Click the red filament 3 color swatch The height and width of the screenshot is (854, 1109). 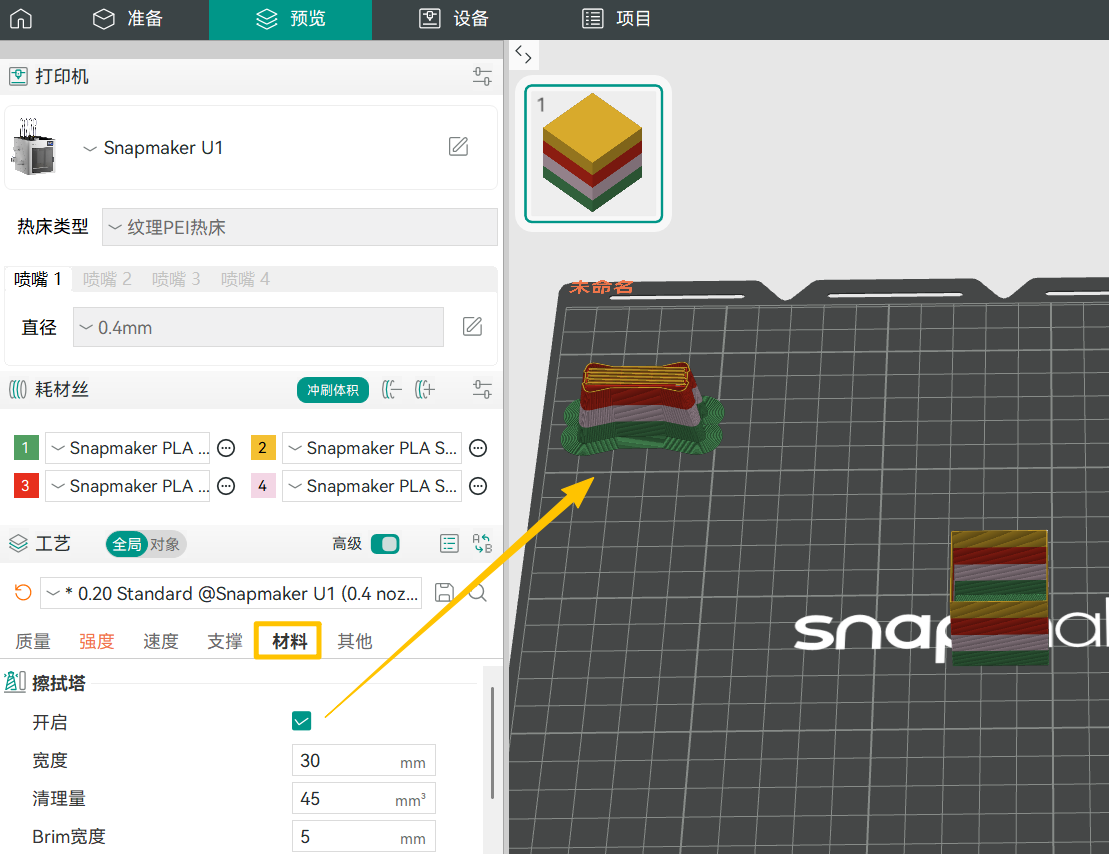[26, 486]
